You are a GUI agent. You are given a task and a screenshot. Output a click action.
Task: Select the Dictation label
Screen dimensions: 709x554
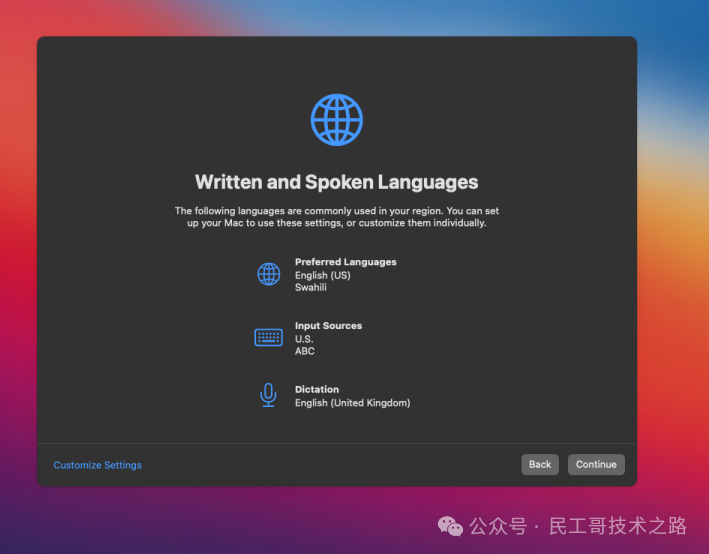click(317, 389)
